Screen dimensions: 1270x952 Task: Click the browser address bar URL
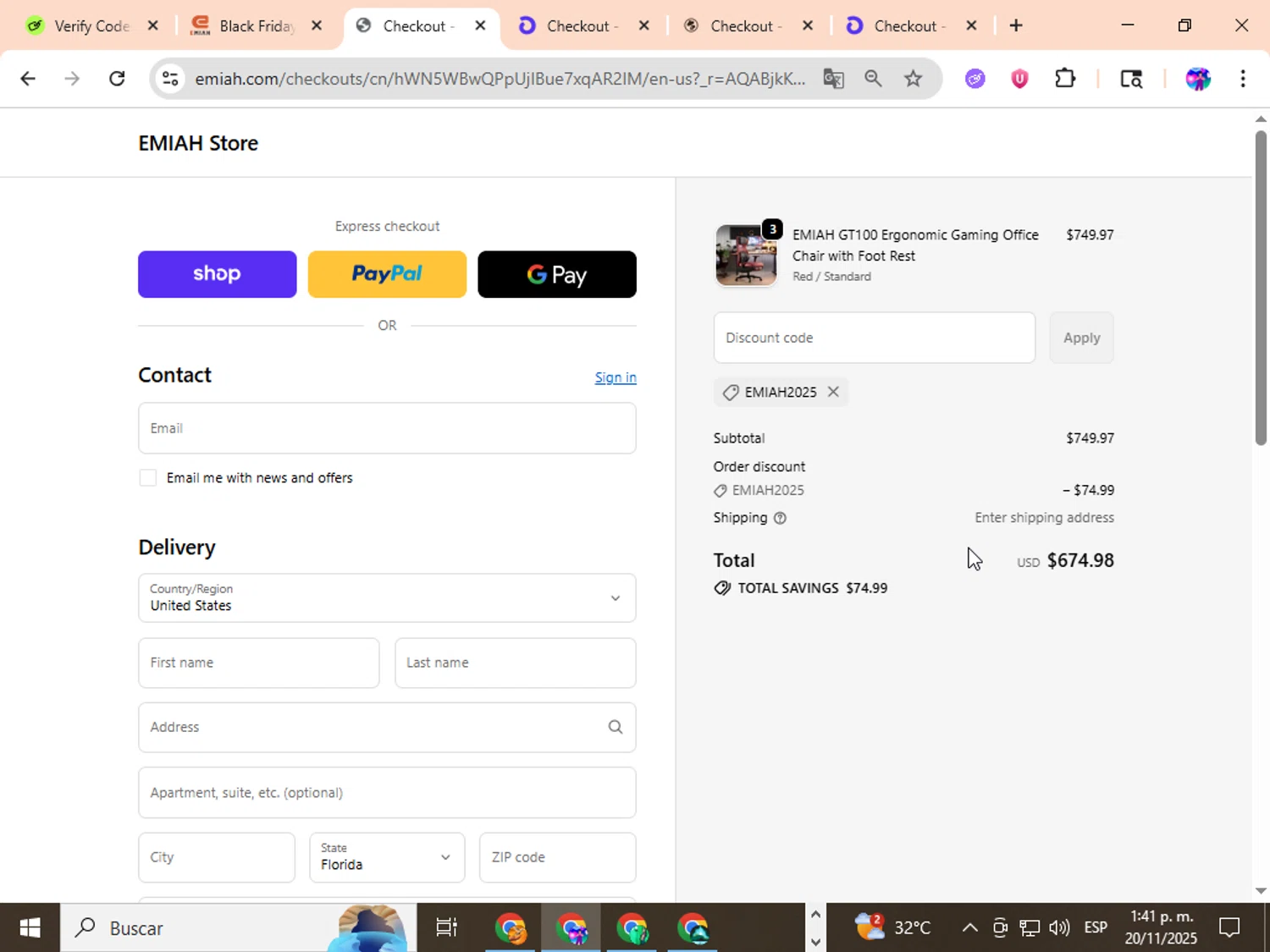(500, 79)
